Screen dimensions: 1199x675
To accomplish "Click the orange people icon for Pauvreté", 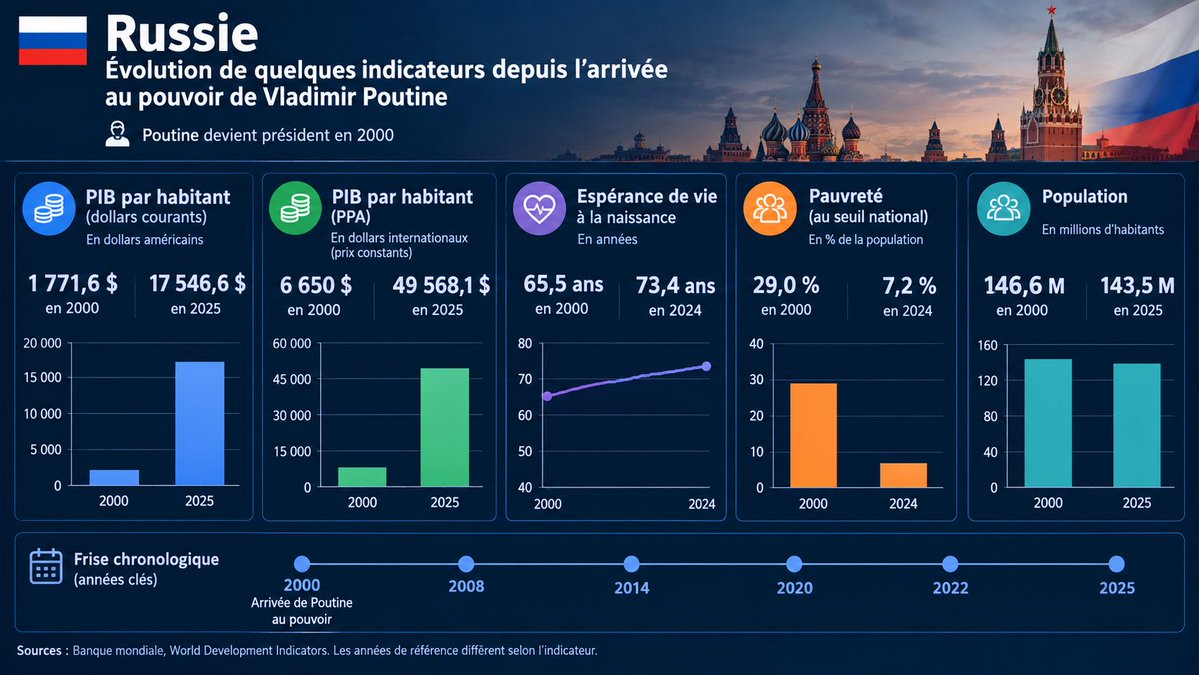I will click(x=770, y=208).
